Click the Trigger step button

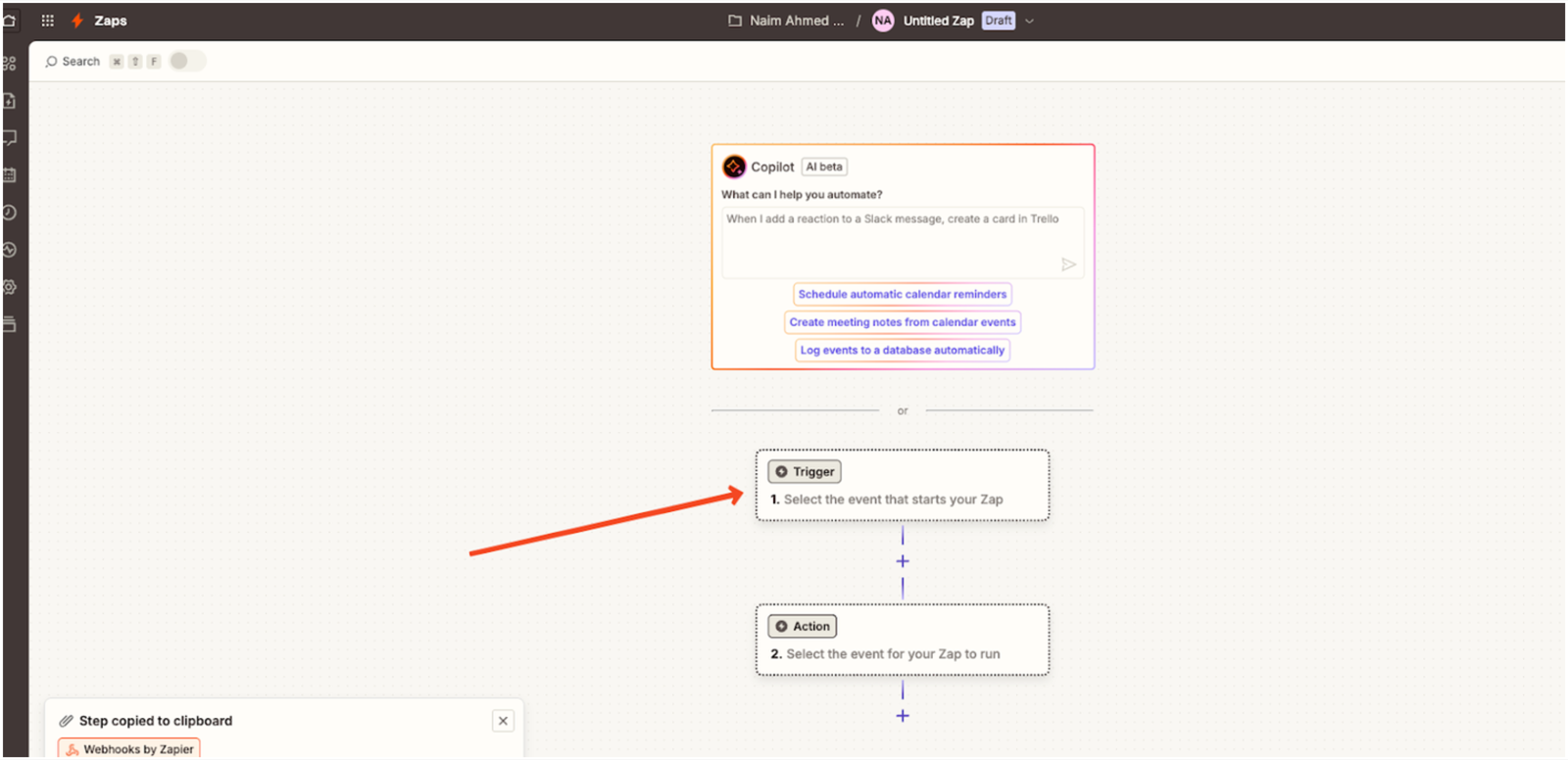pyautogui.click(x=805, y=472)
